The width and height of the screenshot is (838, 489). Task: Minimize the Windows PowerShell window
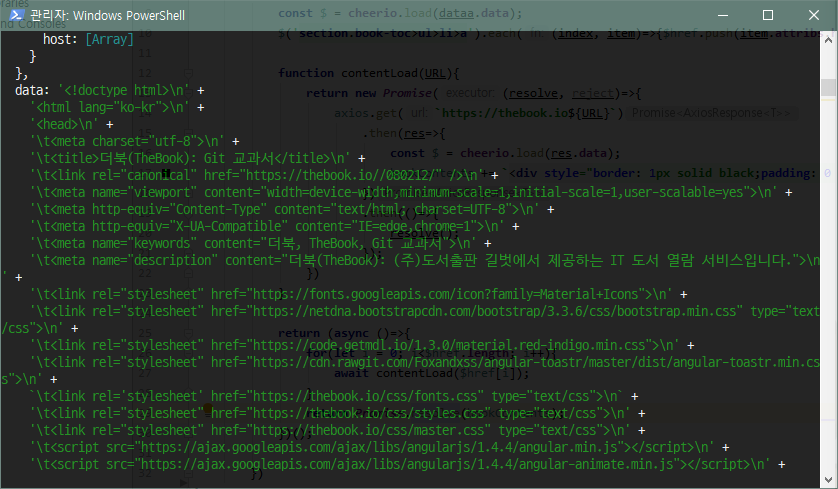point(723,15)
